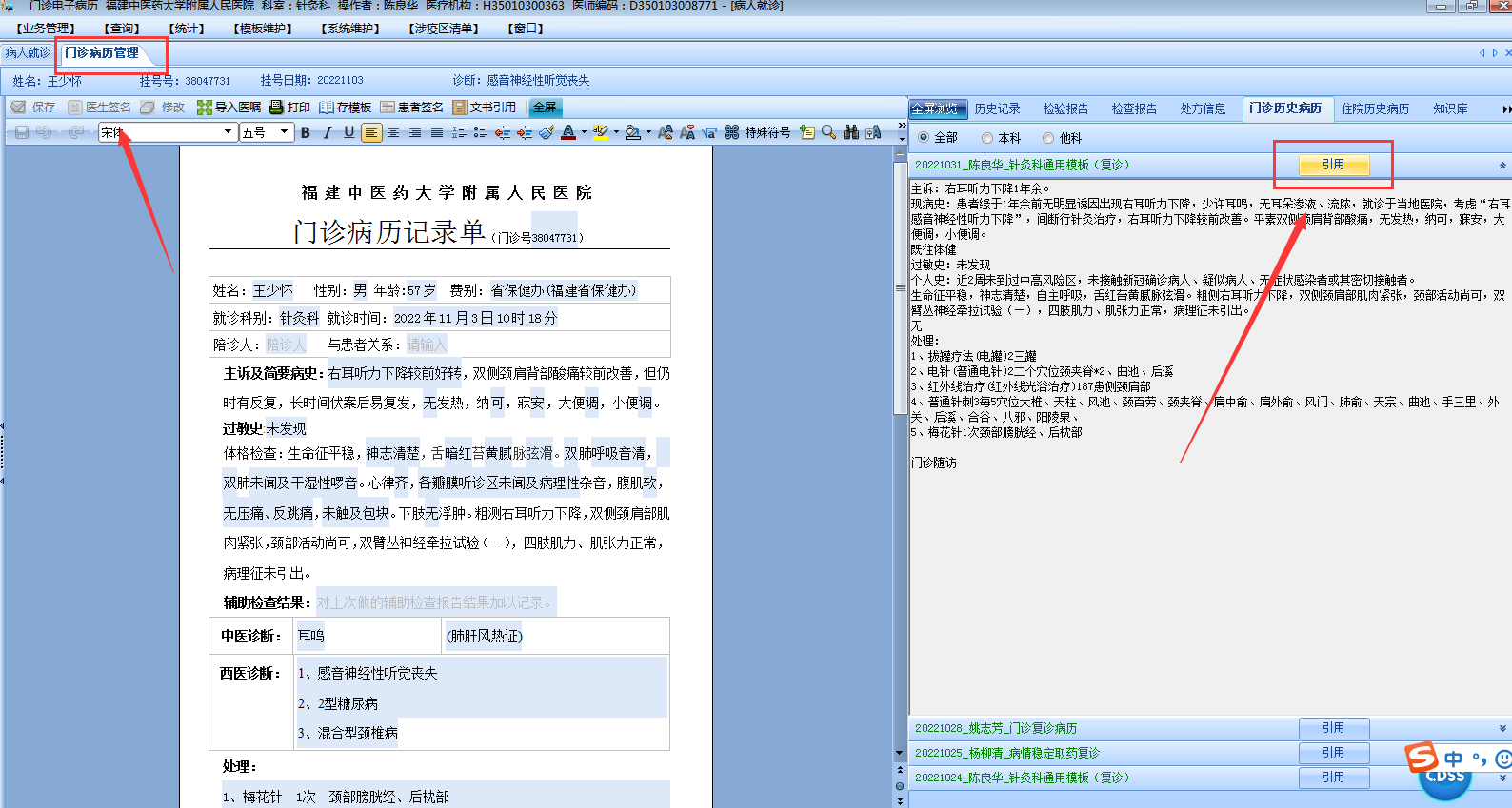Open the 历史记录 history tab
Screen dimensions: 1512x808
(x=997, y=108)
